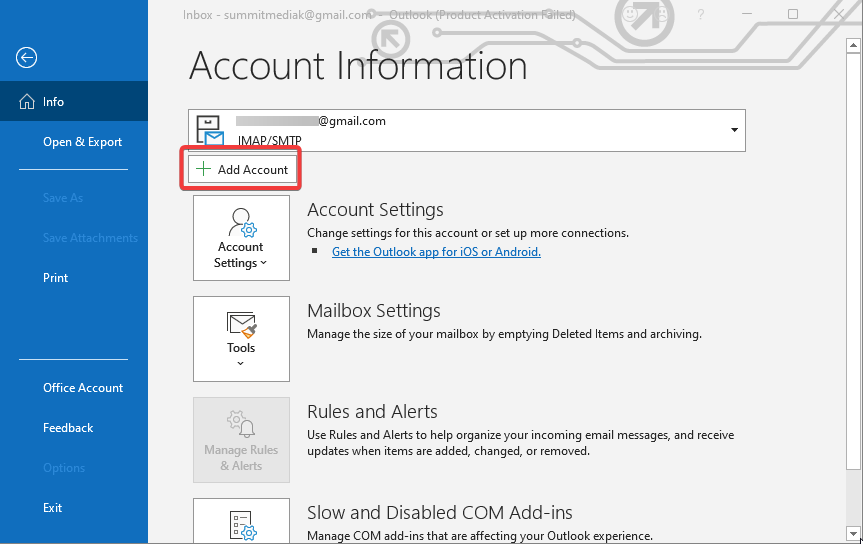Open the mailbox Tools dropdown button

tap(241, 339)
